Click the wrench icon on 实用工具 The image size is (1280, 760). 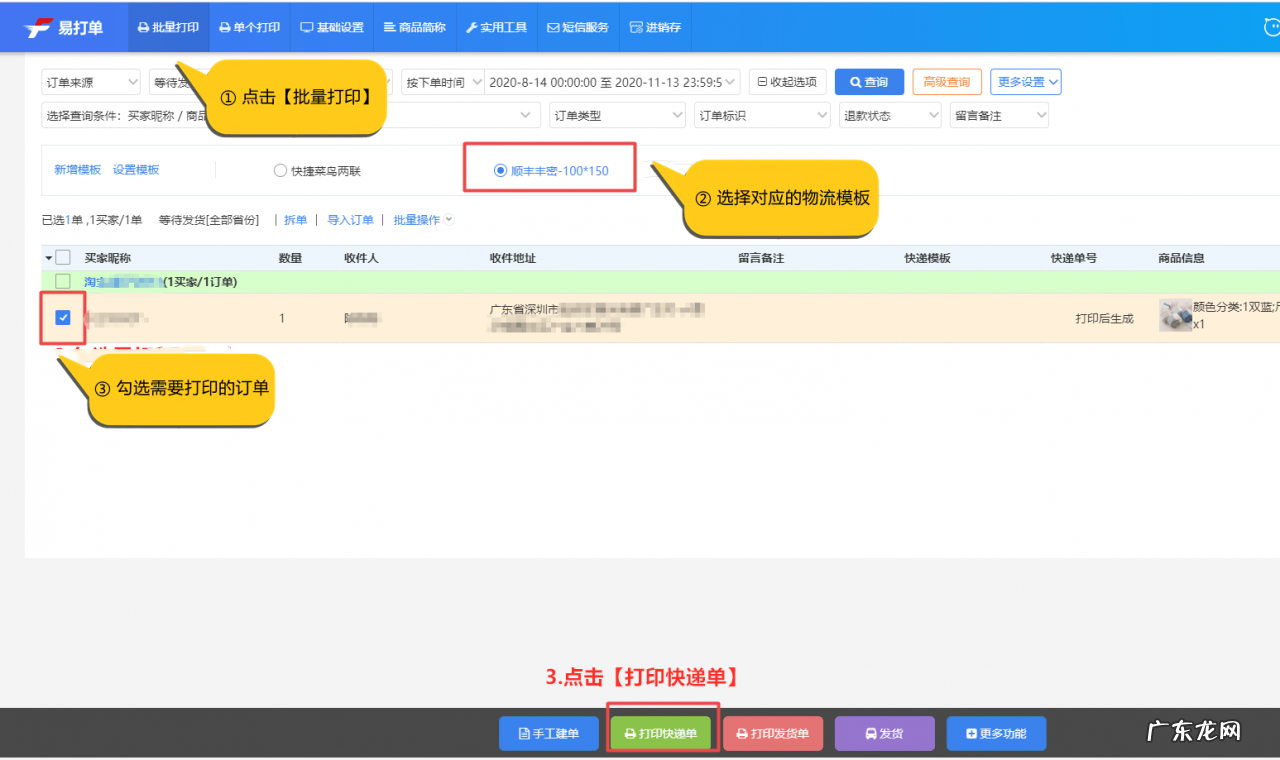point(471,27)
